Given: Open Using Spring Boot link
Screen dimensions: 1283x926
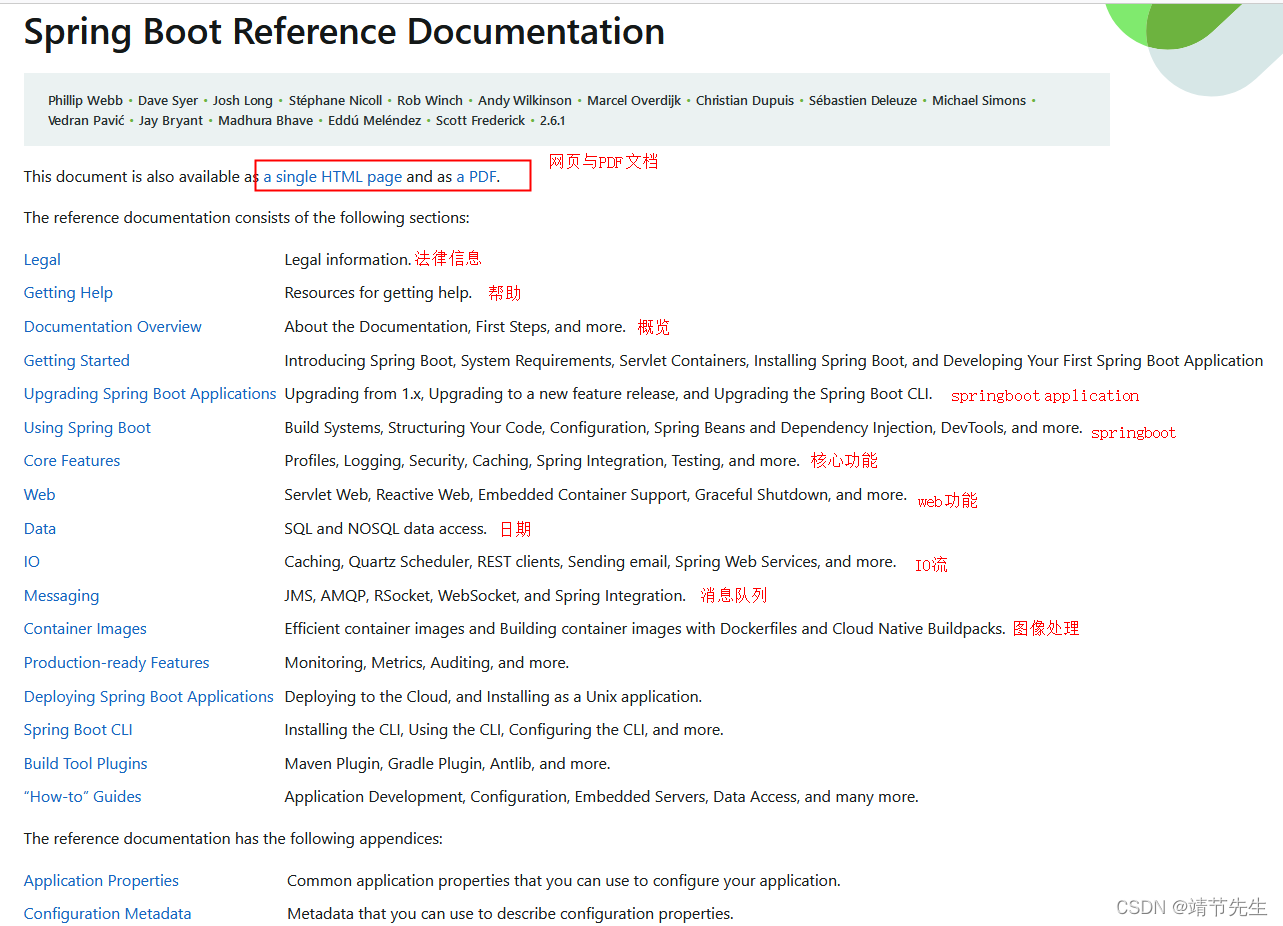Looking at the screenshot, I should click(87, 428).
